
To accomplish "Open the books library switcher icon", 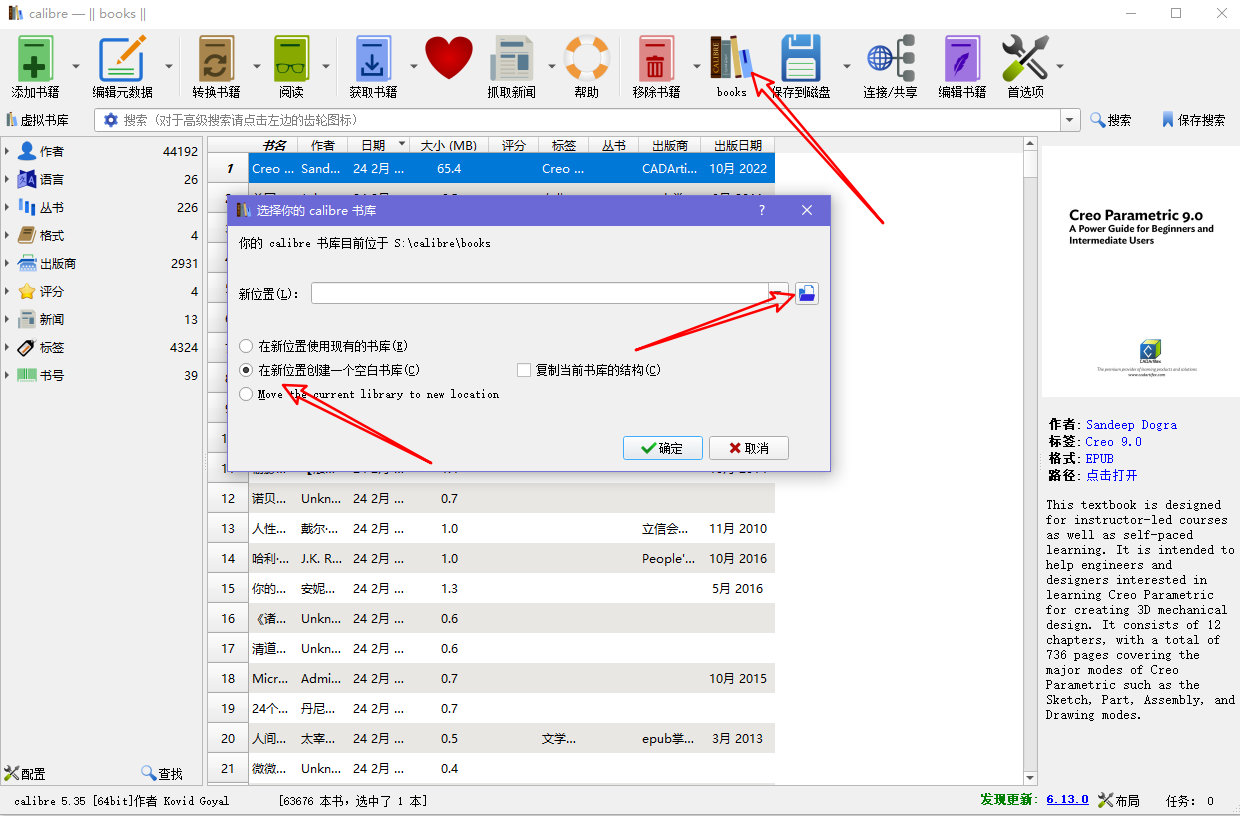I will (x=731, y=59).
